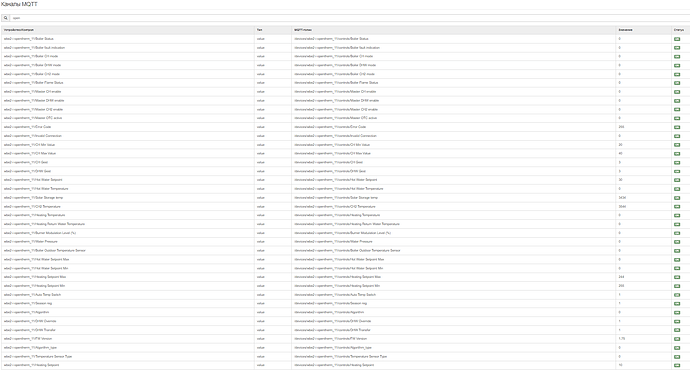Click green status badge for Boiler Status row
Screen dimensions: 690x373
click(x=677, y=39)
